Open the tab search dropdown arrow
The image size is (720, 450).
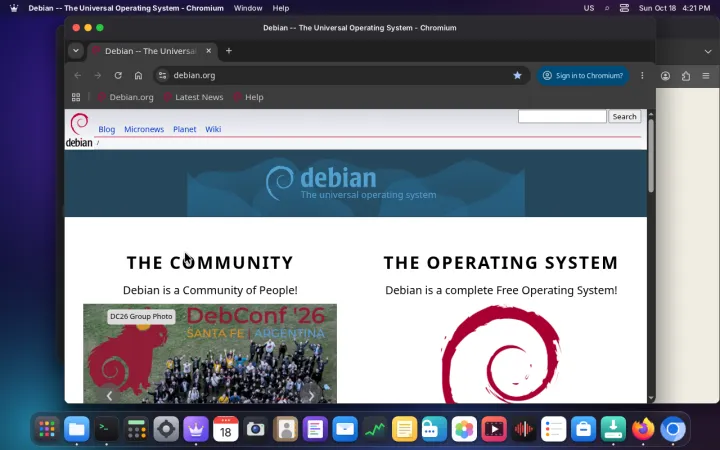click(76, 51)
